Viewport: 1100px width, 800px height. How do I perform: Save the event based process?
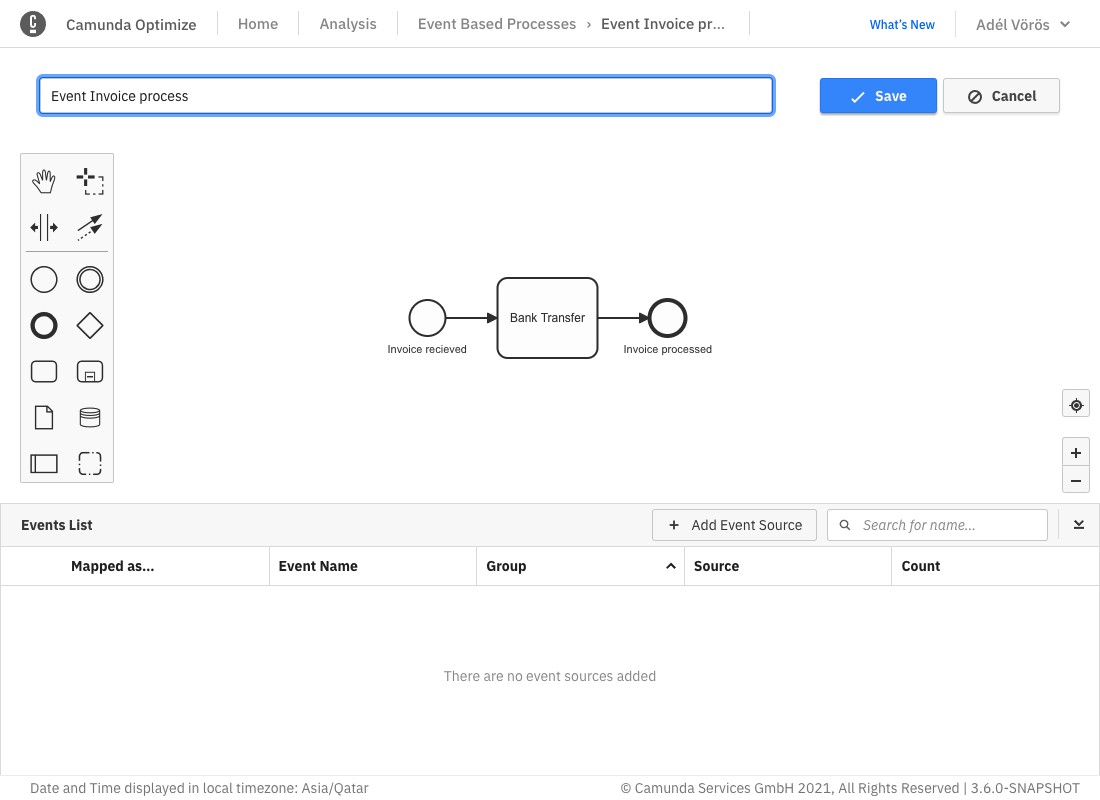[x=878, y=96]
